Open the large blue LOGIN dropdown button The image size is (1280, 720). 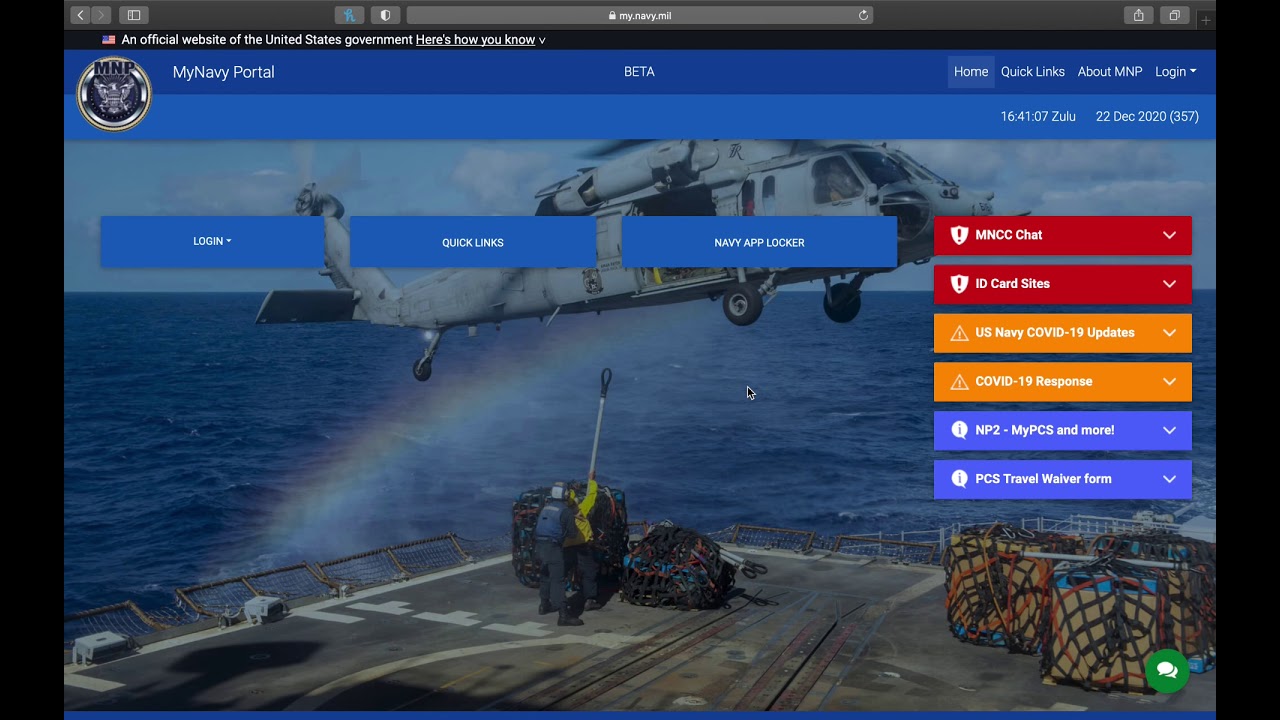pyautogui.click(x=212, y=241)
